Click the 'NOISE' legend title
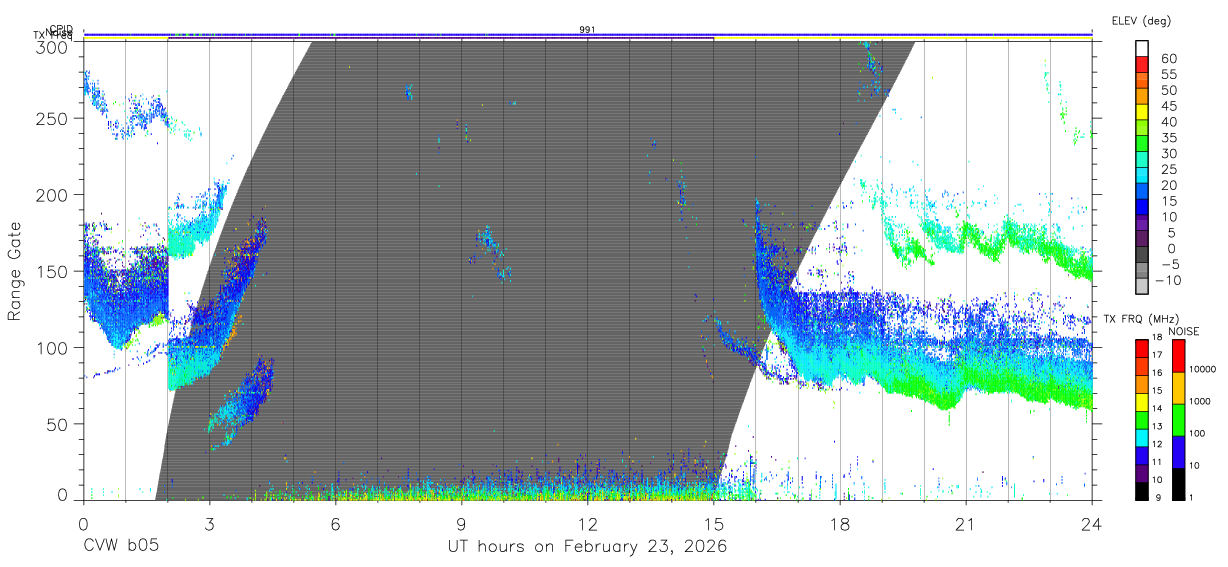 coord(1184,331)
